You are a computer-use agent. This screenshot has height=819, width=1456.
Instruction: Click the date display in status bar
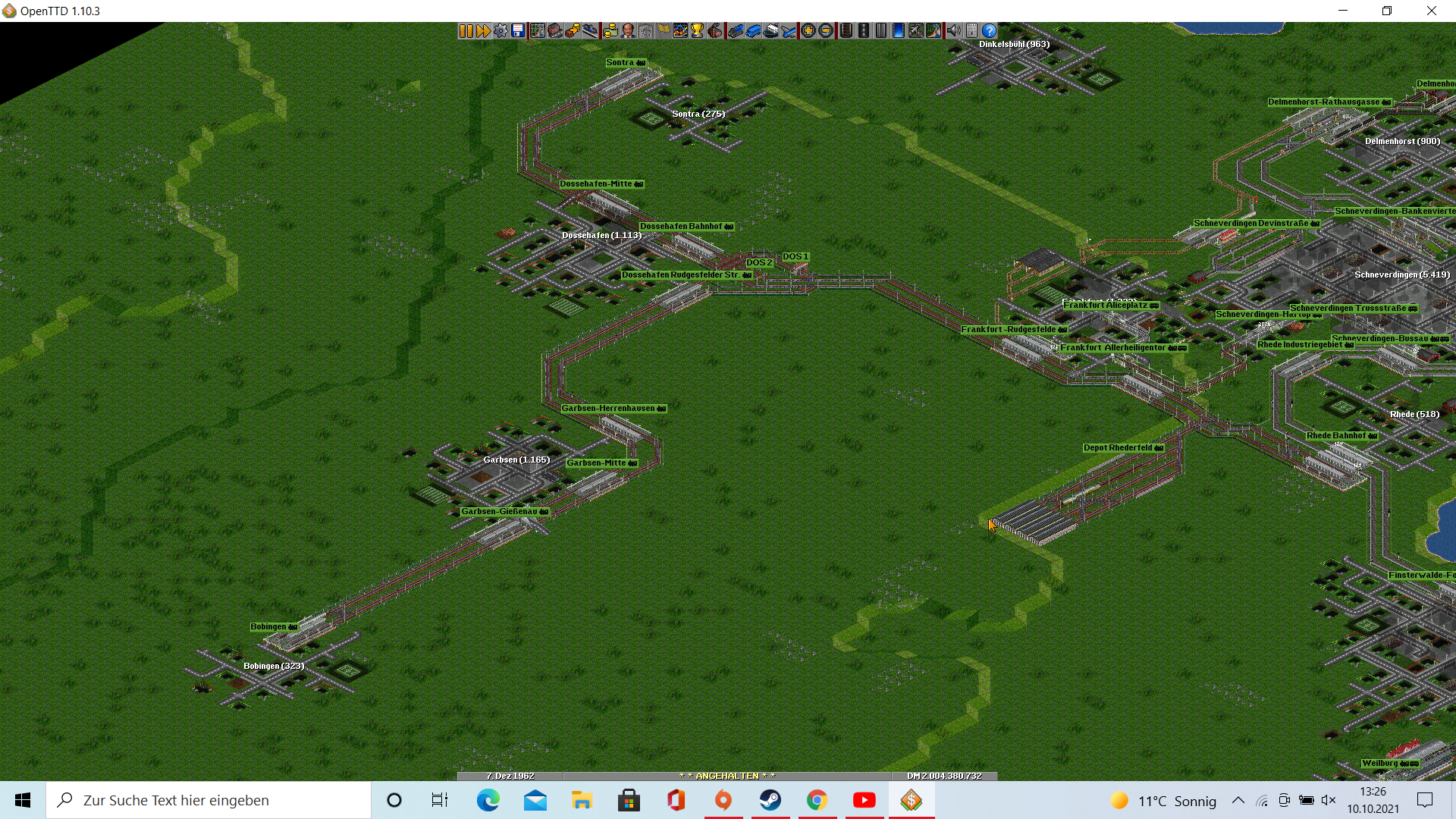[x=510, y=776]
